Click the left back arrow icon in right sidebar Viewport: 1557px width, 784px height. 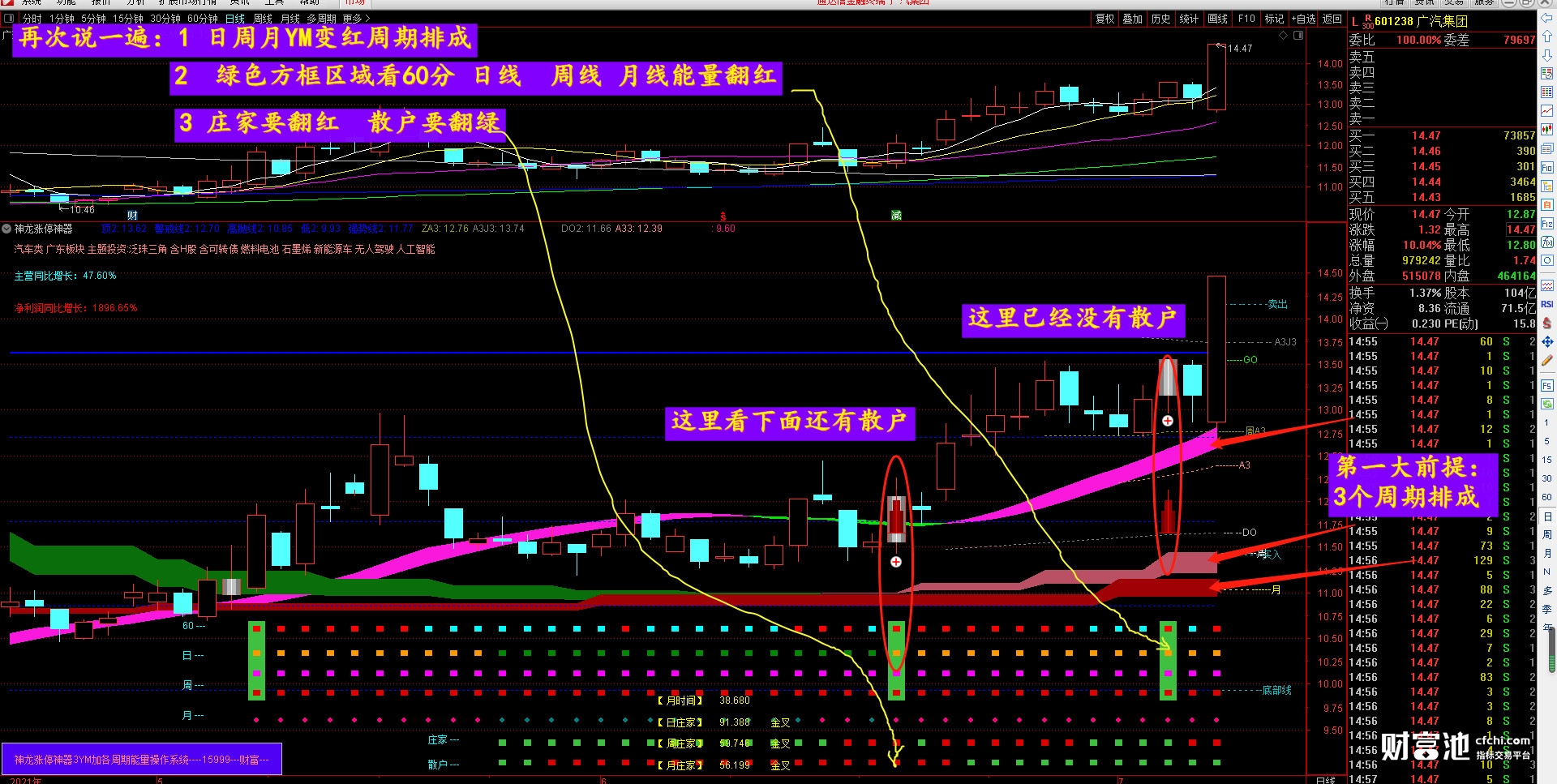click(1547, 17)
